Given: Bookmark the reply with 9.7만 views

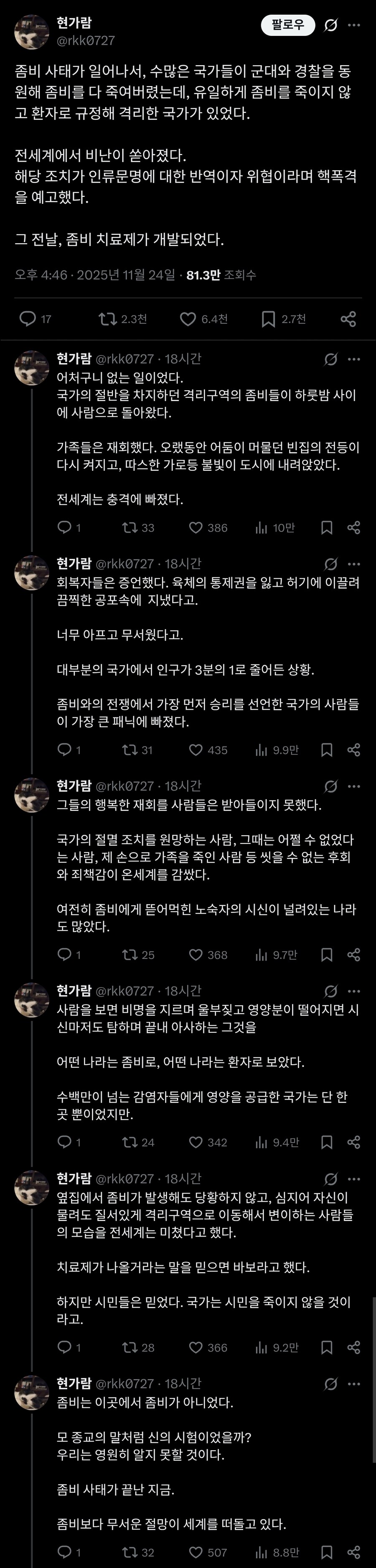Looking at the screenshot, I should pyautogui.click(x=327, y=954).
